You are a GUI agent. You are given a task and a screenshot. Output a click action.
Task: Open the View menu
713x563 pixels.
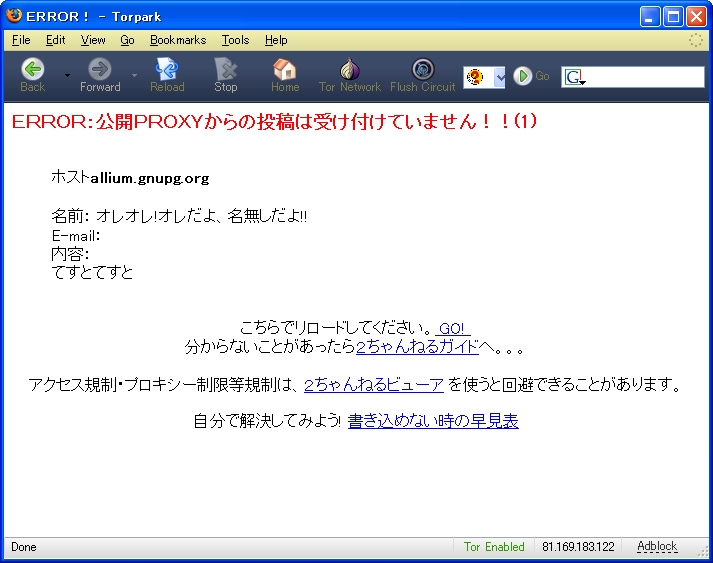click(93, 40)
